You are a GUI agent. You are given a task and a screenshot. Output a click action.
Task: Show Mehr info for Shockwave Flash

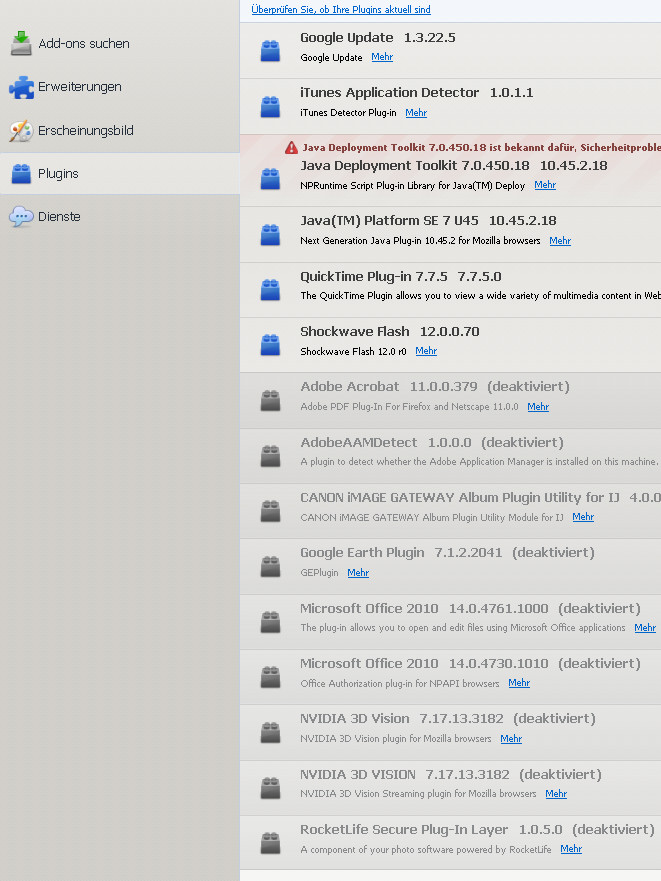click(426, 351)
